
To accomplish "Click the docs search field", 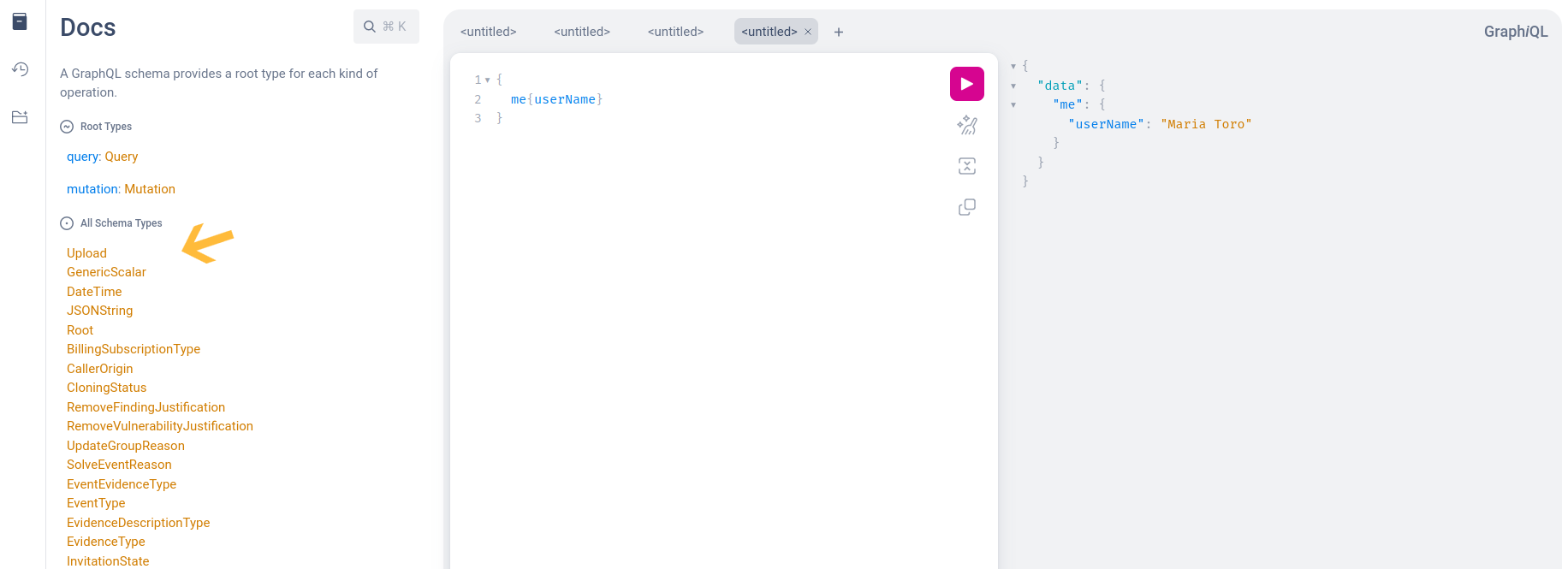I will coord(386,27).
